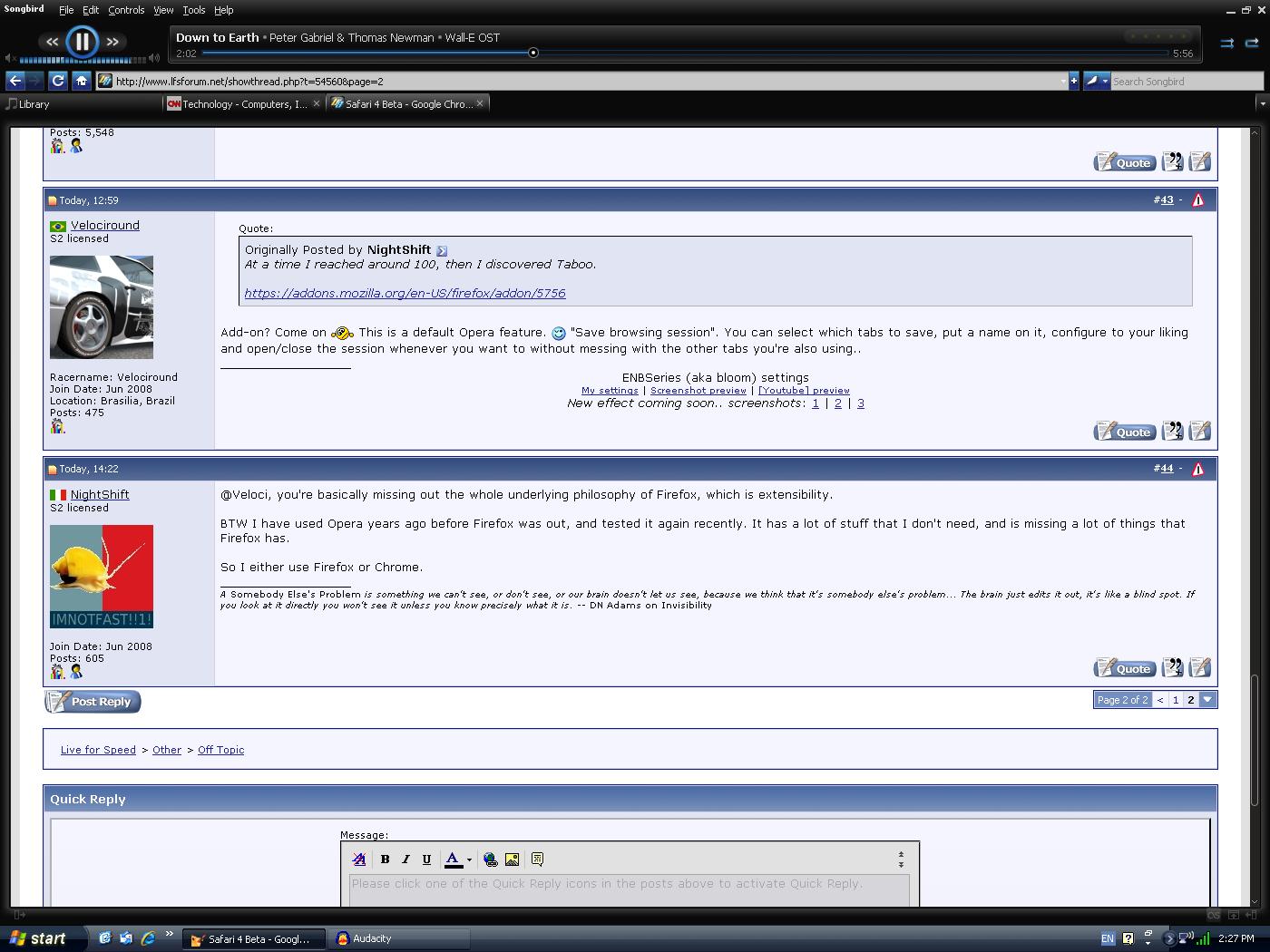1270x952 pixels.
Task: Open the File menu
Action: click(x=66, y=10)
